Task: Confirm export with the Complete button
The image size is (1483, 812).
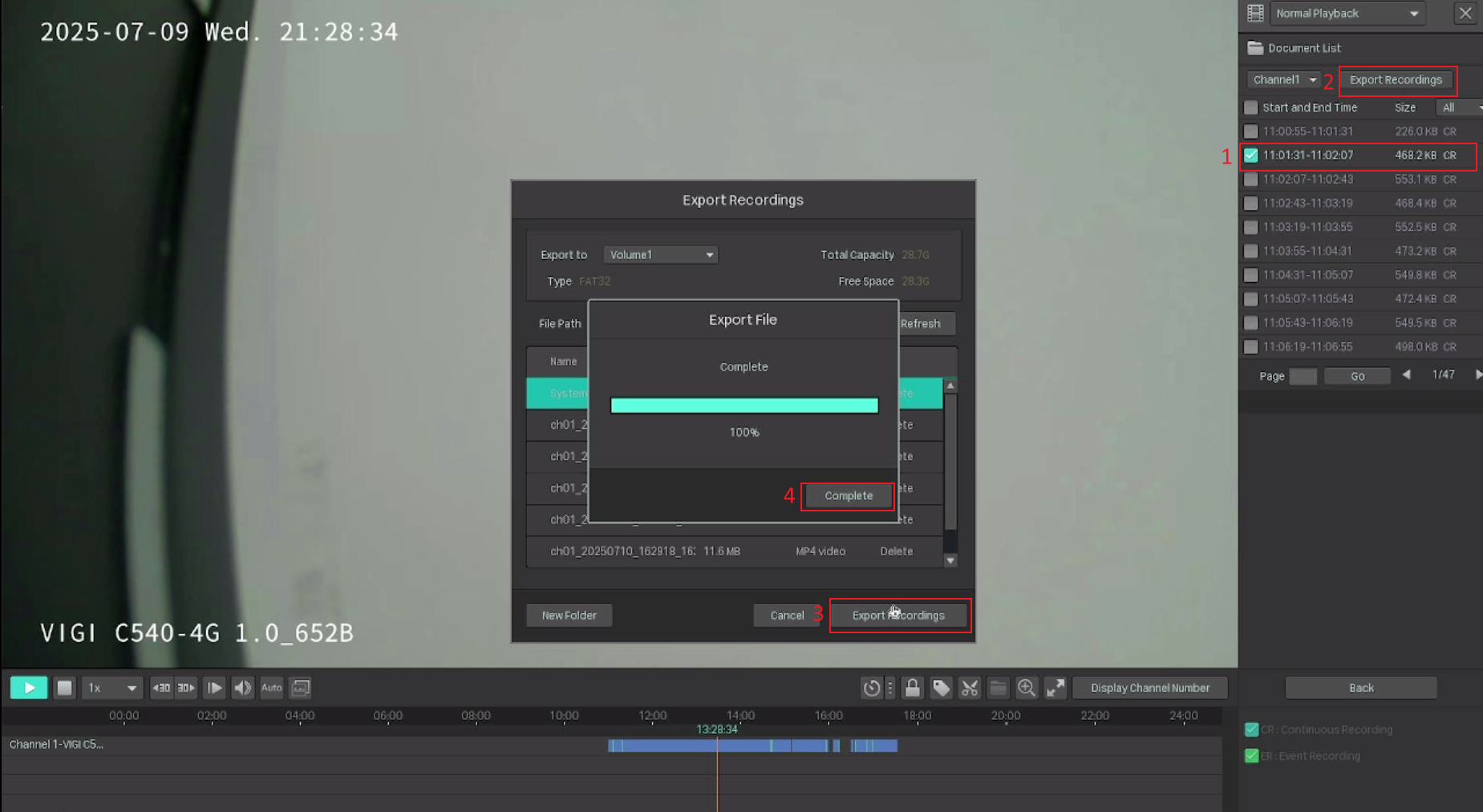Action: point(848,495)
